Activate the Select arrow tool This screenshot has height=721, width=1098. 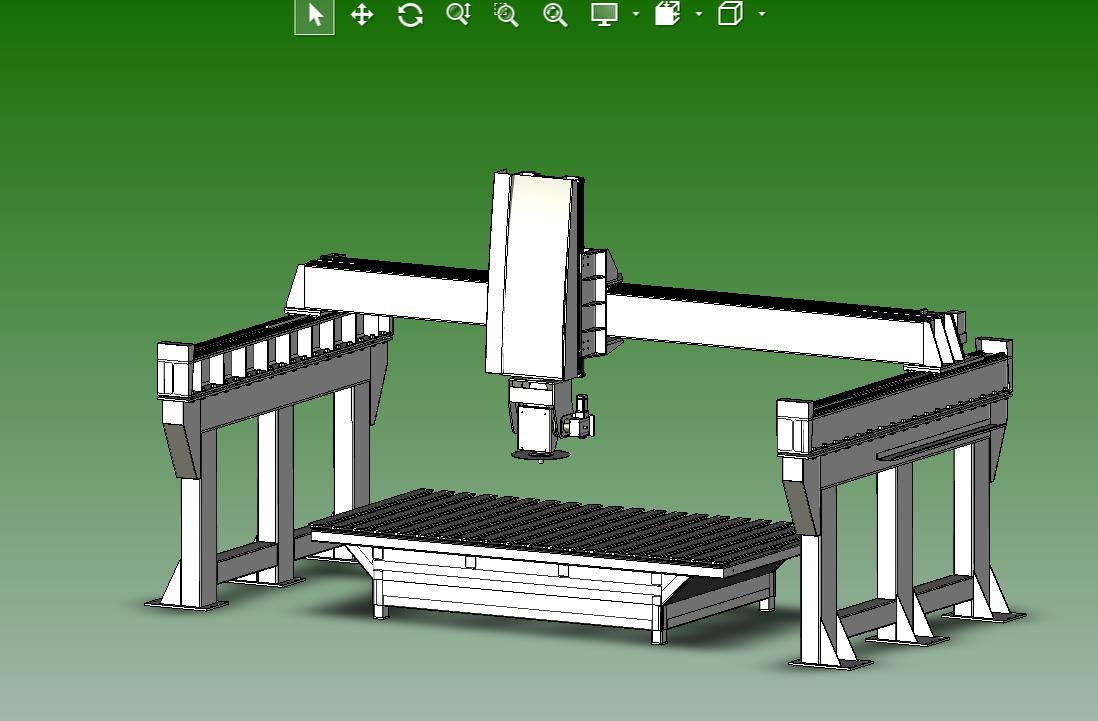click(314, 15)
